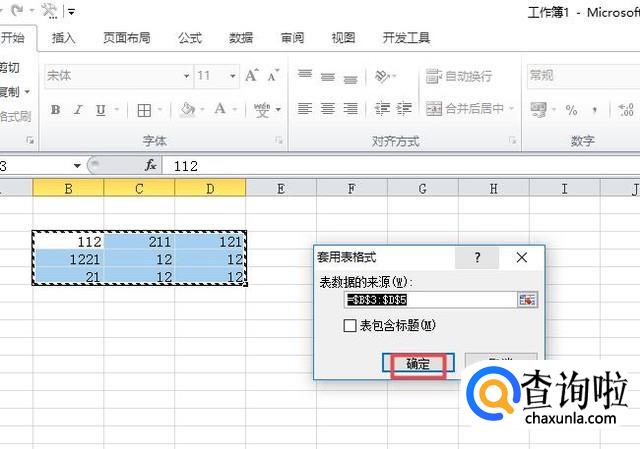Image resolution: width=640 pixels, height=449 pixels.
Task: Center text horizontally
Action: coord(328,109)
